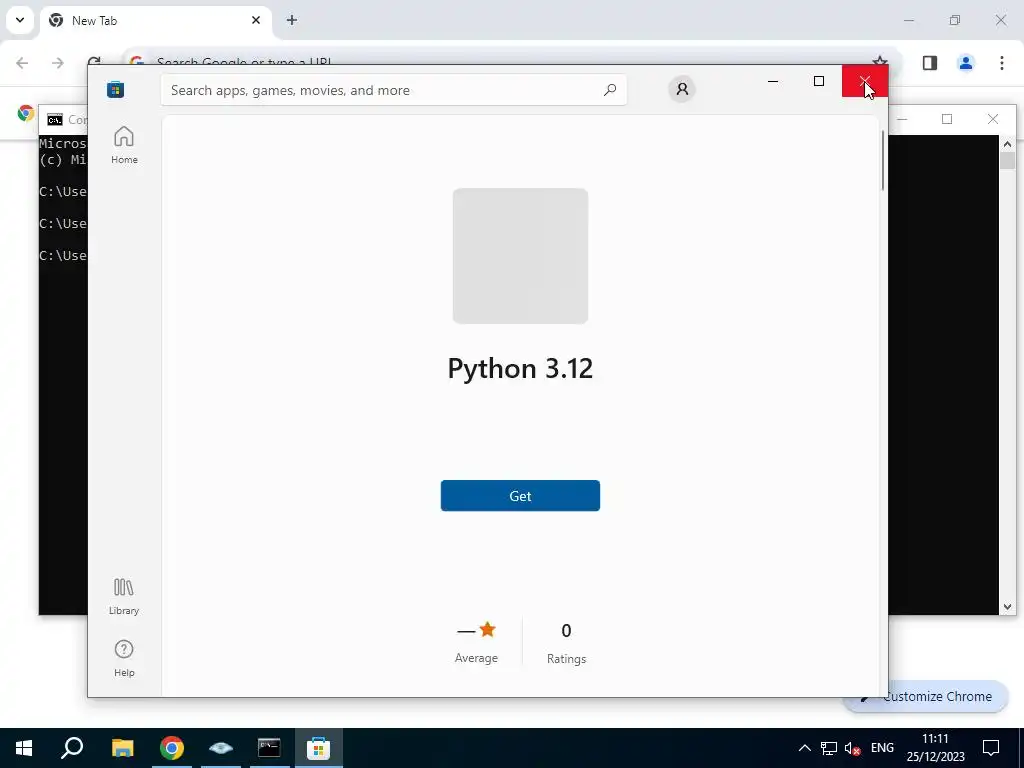Viewport: 1024px width, 768px height.
Task: Open Windows notification center icon
Action: (x=991, y=748)
